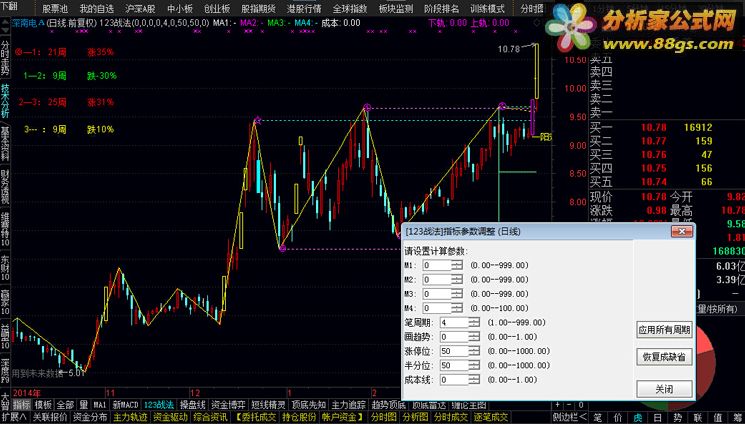Open 关联报价 bottom tab

coord(50,417)
